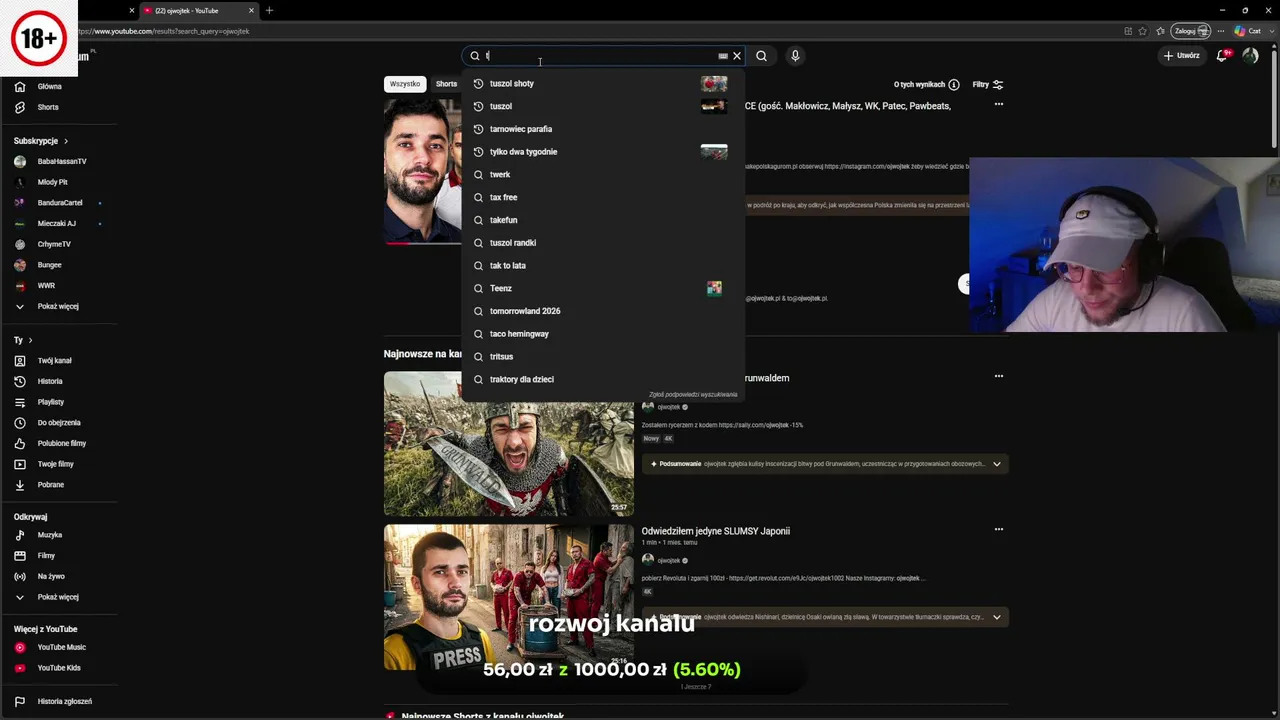Open options for the SLUMSY Japonii video
Image resolution: width=1280 pixels, height=720 pixels.
pyautogui.click(x=998, y=529)
